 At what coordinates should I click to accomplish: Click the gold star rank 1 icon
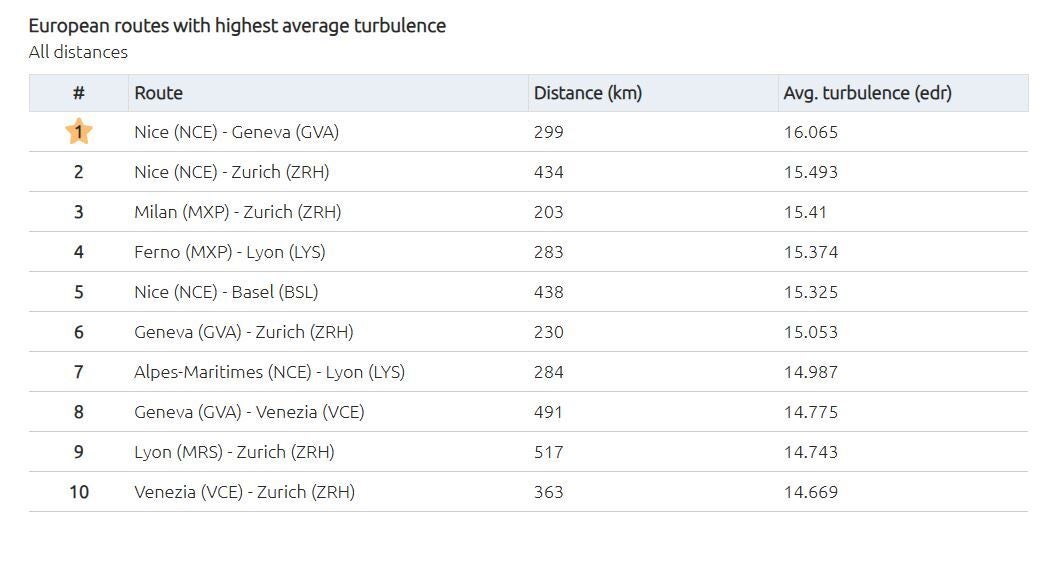pos(78,132)
